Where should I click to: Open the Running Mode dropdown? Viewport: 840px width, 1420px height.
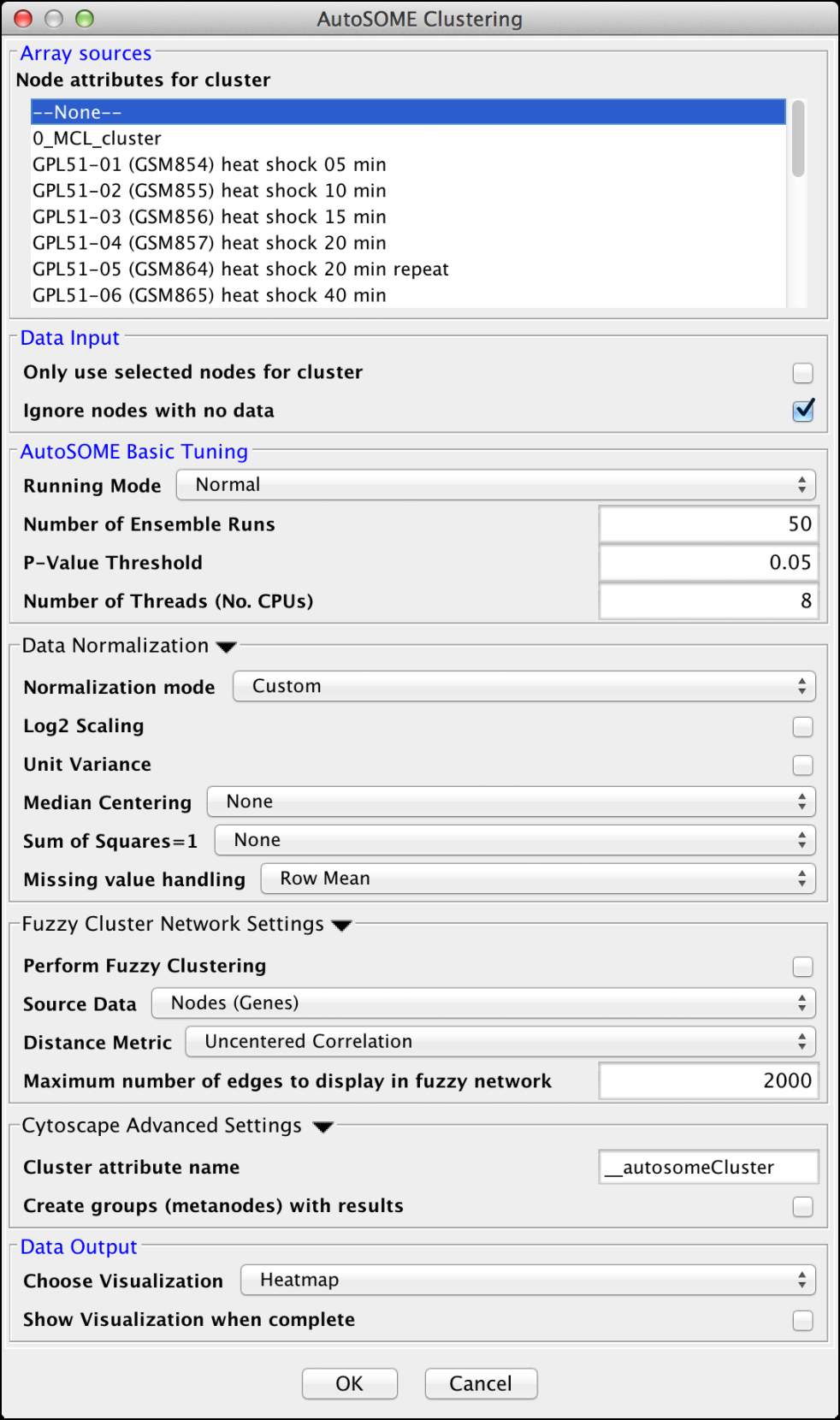pyautogui.click(x=495, y=485)
